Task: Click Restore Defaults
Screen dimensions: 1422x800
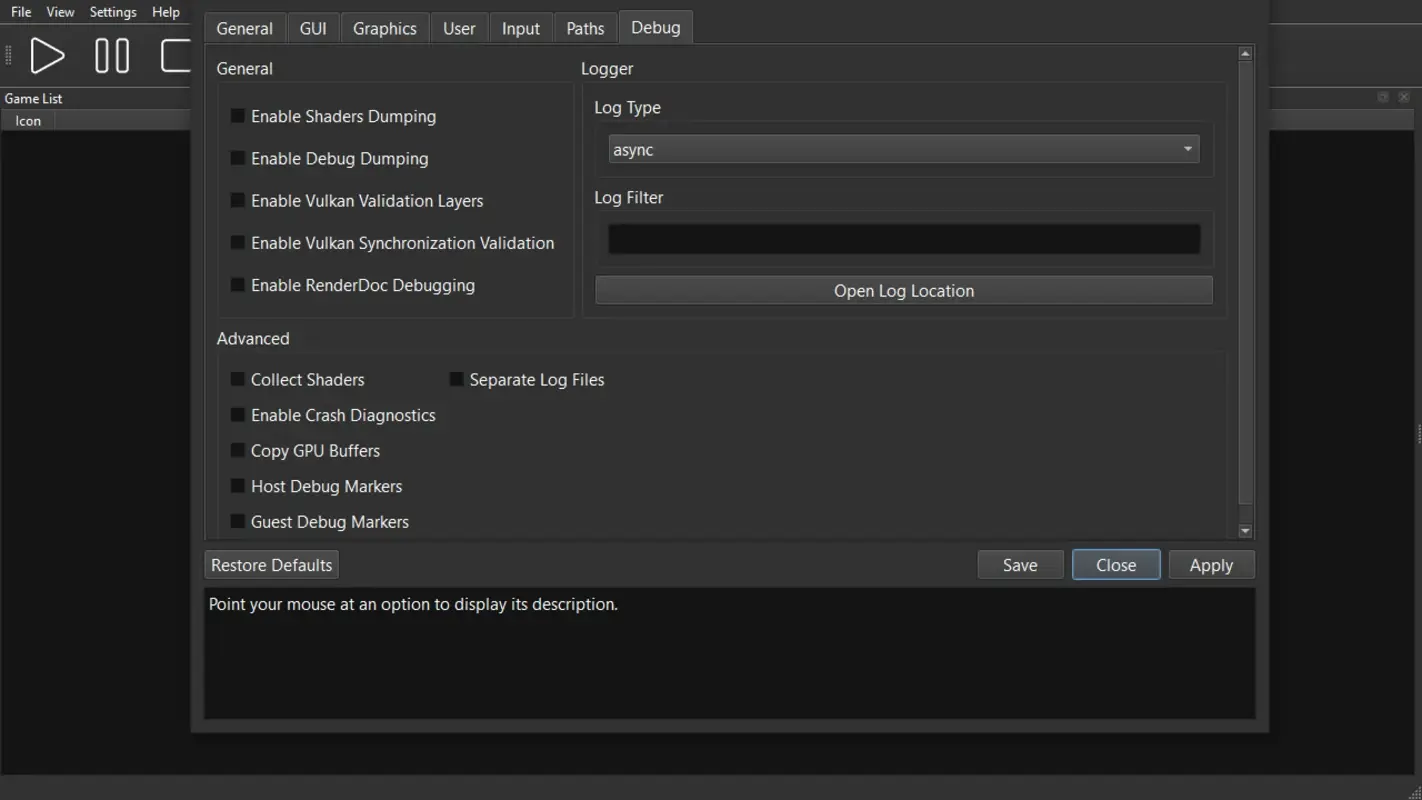Action: pos(271,564)
